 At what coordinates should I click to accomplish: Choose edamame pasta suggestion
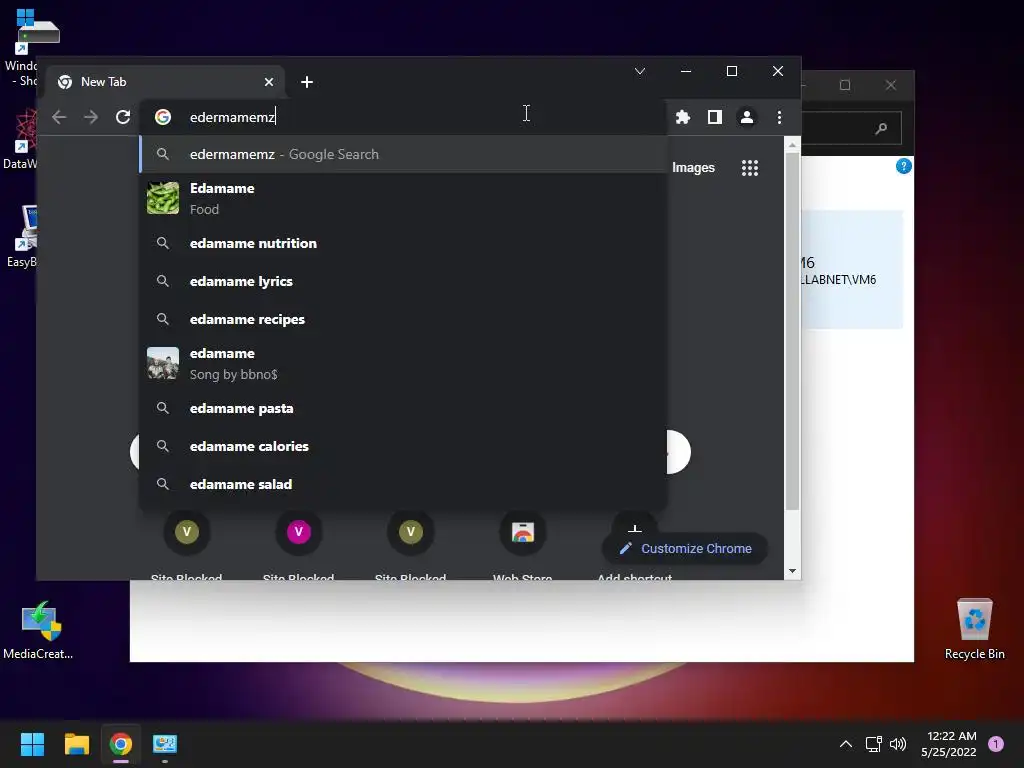404,408
